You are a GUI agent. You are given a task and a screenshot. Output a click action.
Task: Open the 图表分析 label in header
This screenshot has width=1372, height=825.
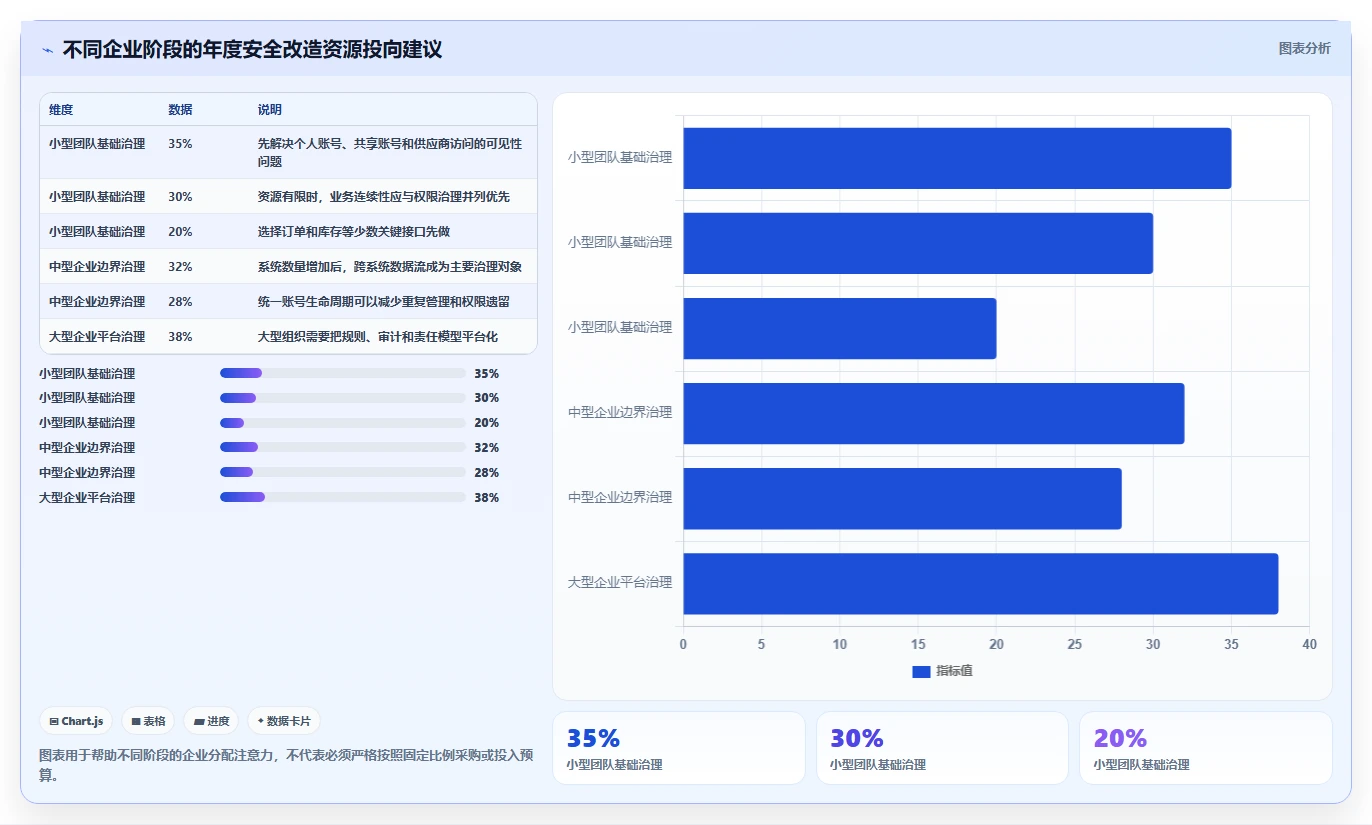(x=1304, y=48)
